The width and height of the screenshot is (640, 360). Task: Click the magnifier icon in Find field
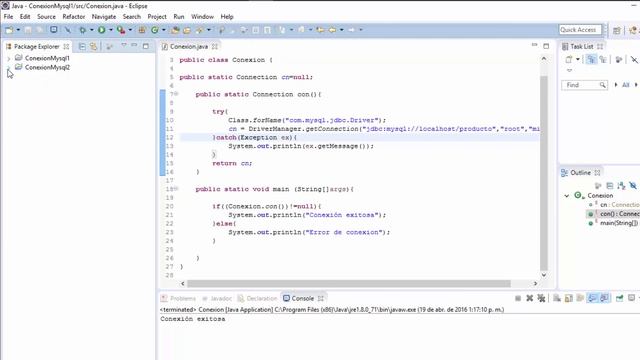point(602,85)
